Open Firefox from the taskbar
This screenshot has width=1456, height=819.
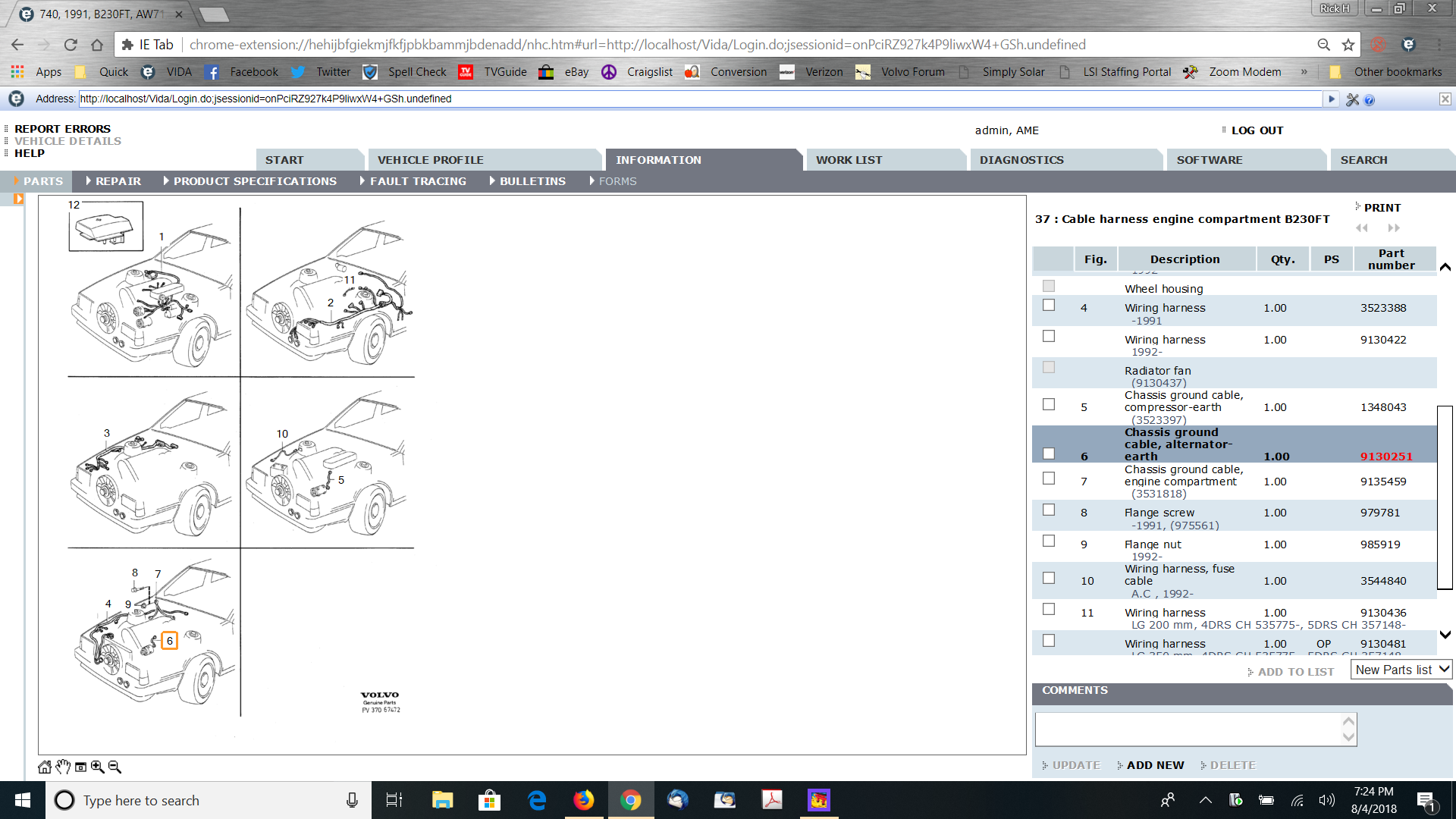click(x=583, y=800)
